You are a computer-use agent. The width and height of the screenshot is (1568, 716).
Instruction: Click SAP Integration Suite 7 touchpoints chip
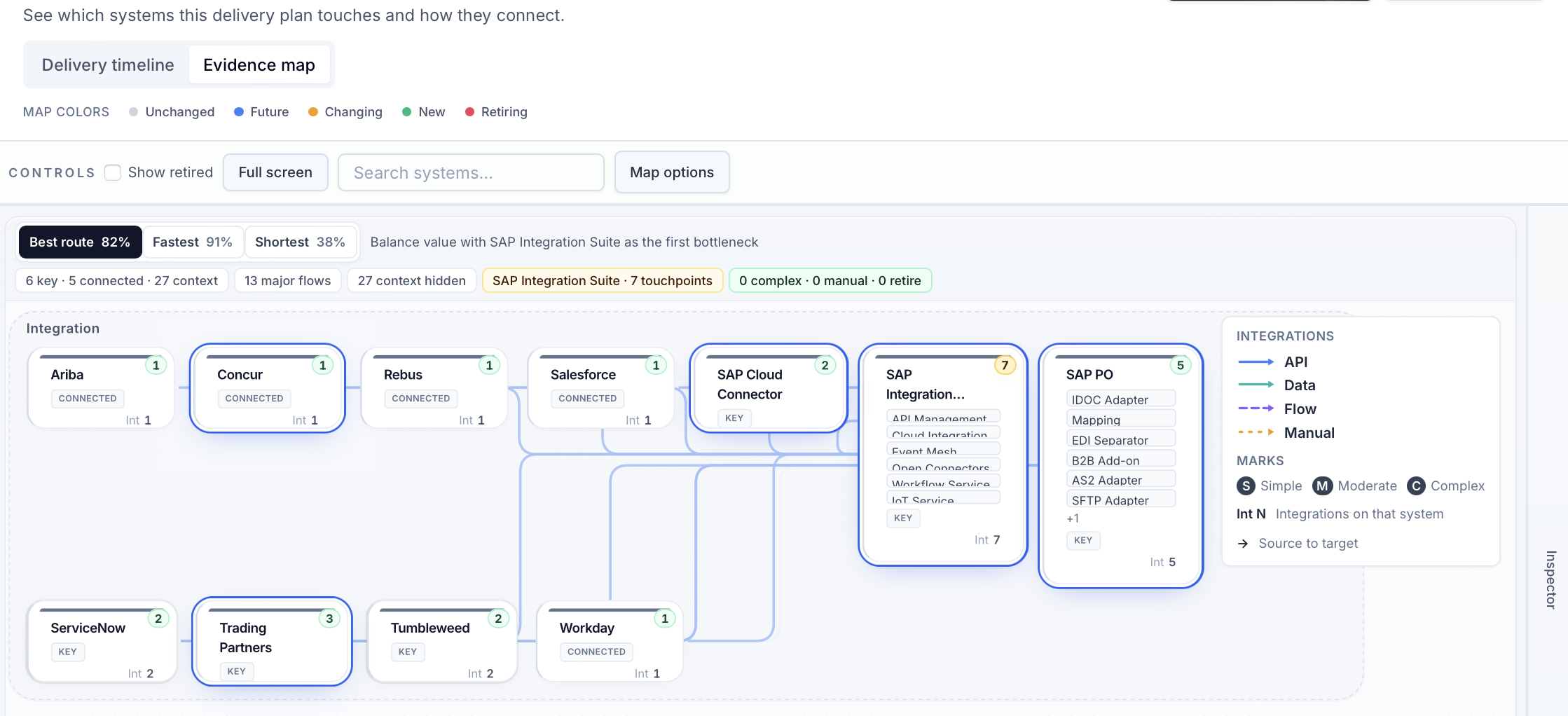[x=603, y=280]
